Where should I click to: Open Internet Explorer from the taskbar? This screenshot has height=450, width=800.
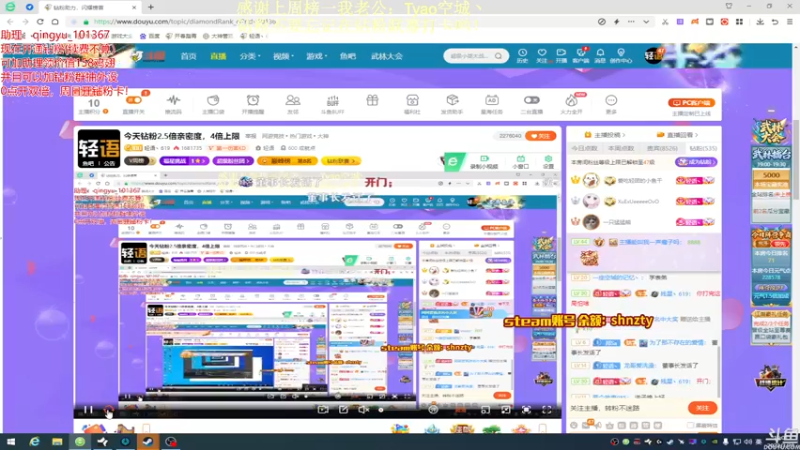34,442
